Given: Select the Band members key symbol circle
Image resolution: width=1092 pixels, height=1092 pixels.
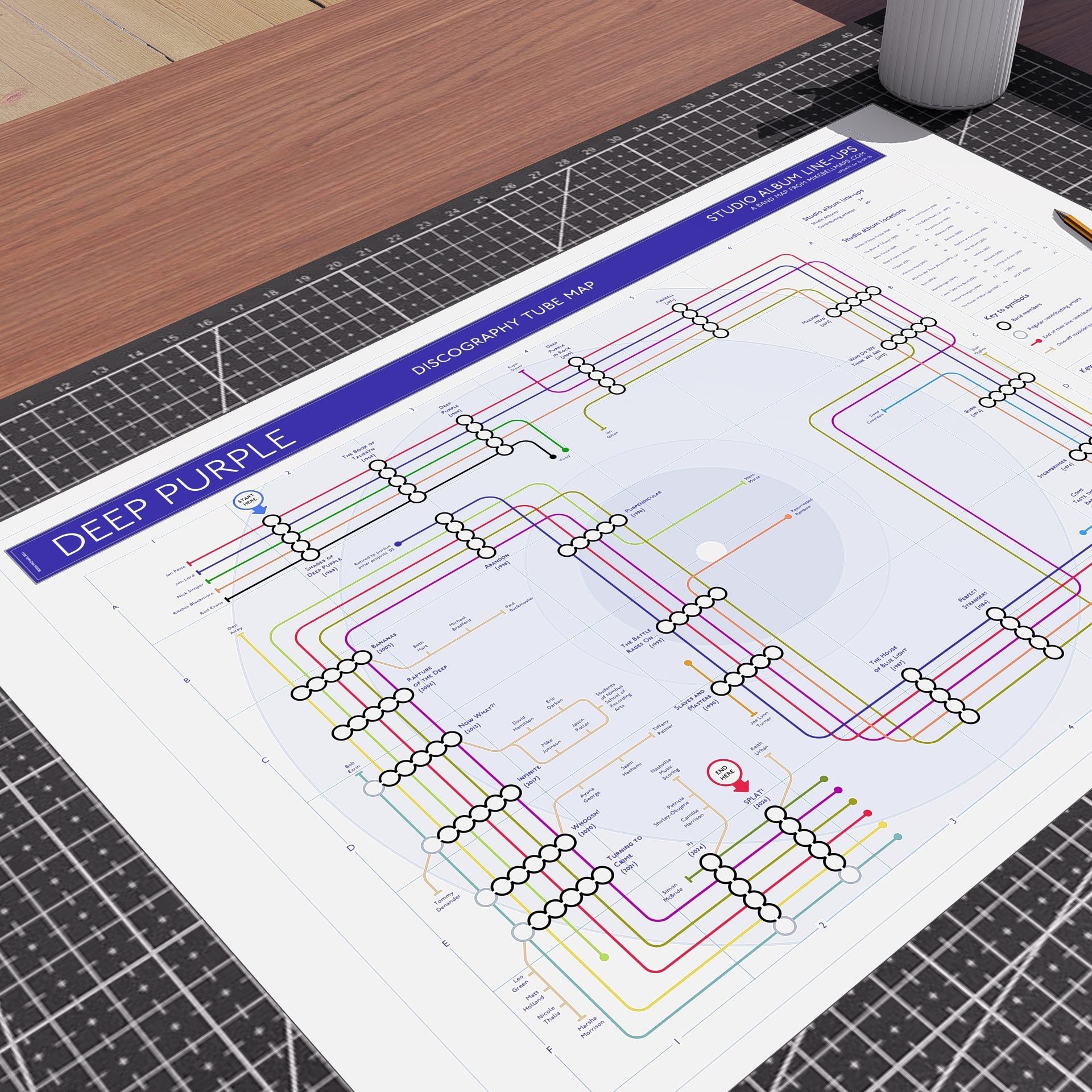Looking at the screenshot, I should [1005, 327].
